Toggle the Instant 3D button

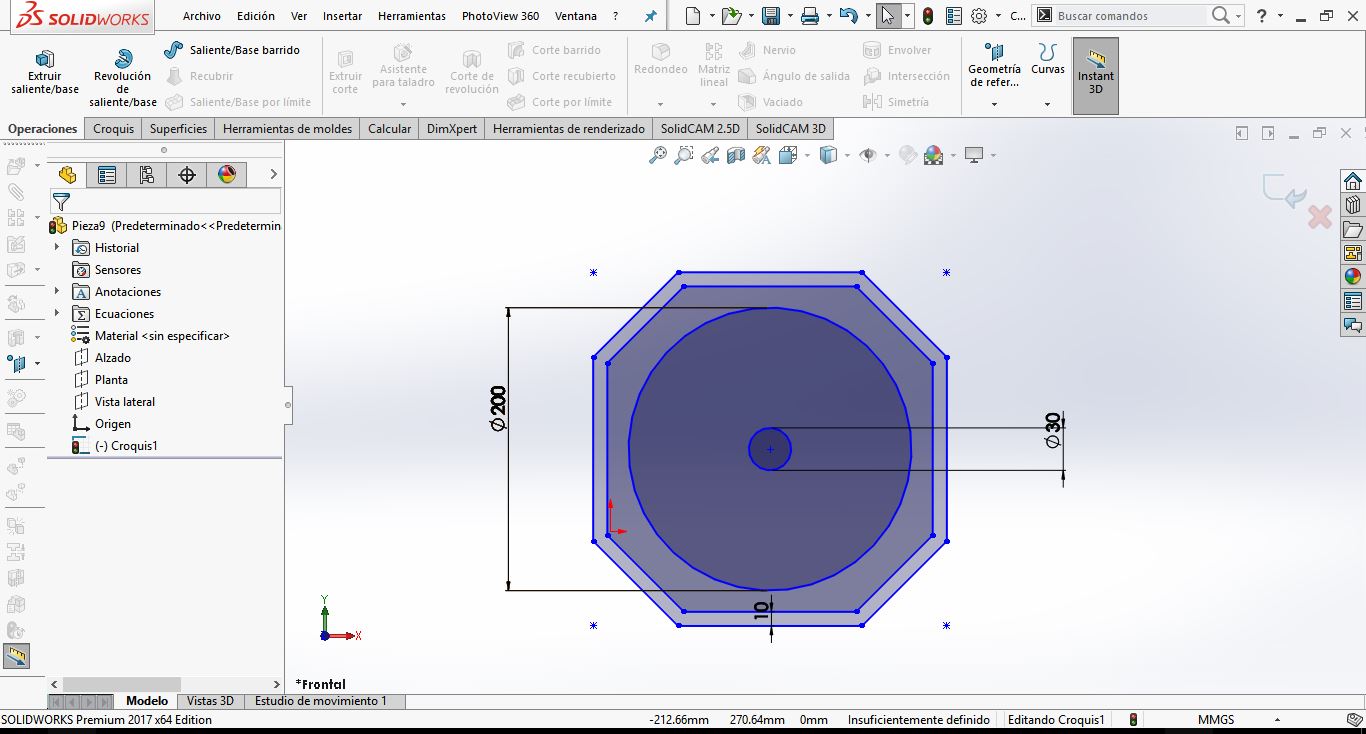pyautogui.click(x=1096, y=74)
